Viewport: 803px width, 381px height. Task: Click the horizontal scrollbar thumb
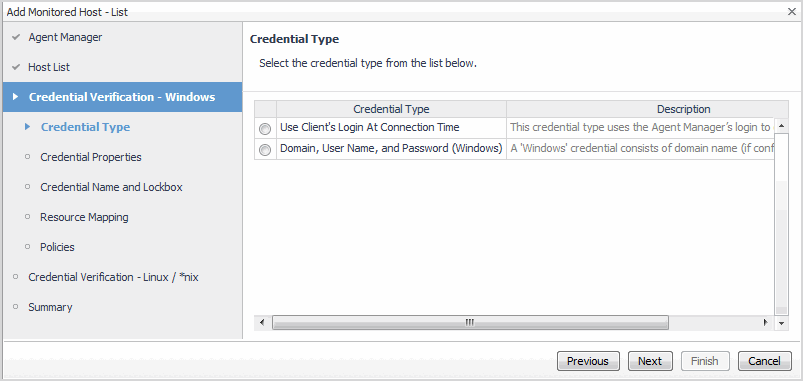(x=470, y=323)
